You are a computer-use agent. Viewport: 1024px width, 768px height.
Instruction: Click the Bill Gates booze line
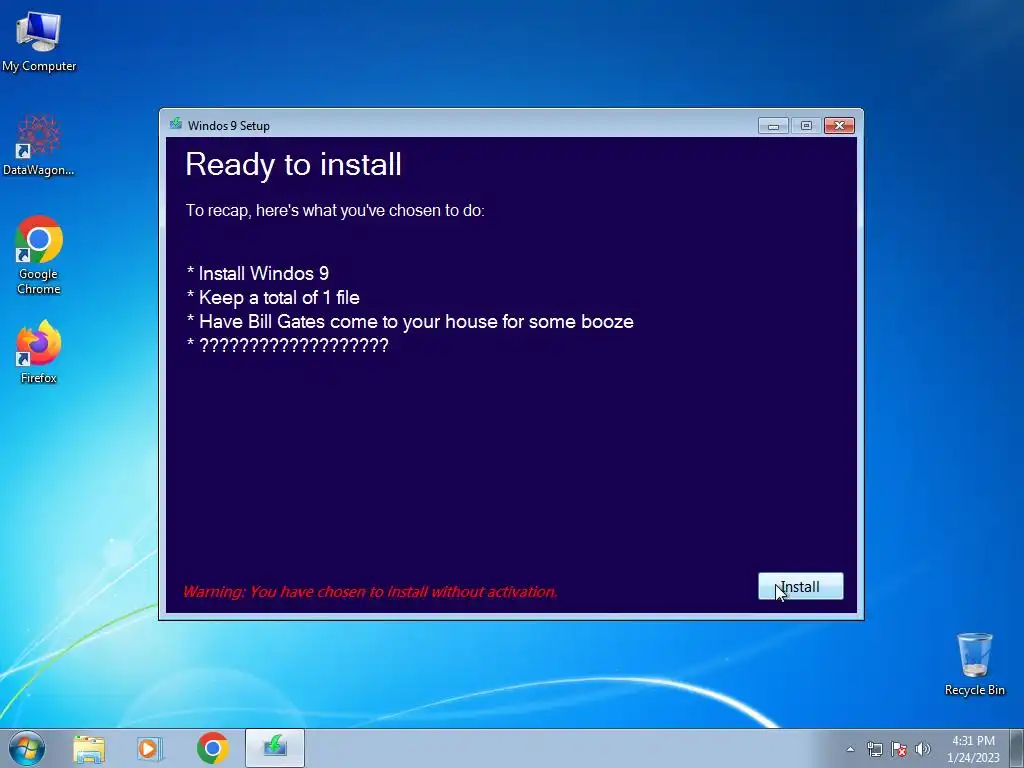point(409,321)
